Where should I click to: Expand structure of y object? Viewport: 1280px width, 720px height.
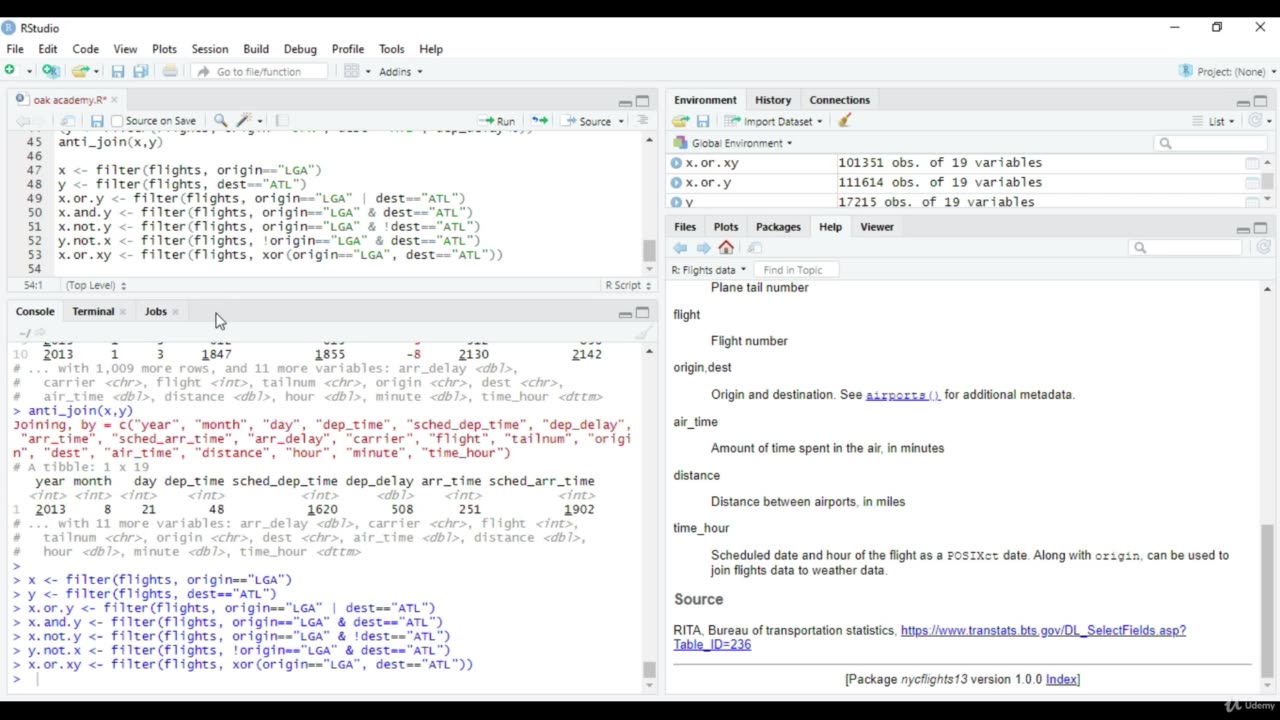point(677,202)
